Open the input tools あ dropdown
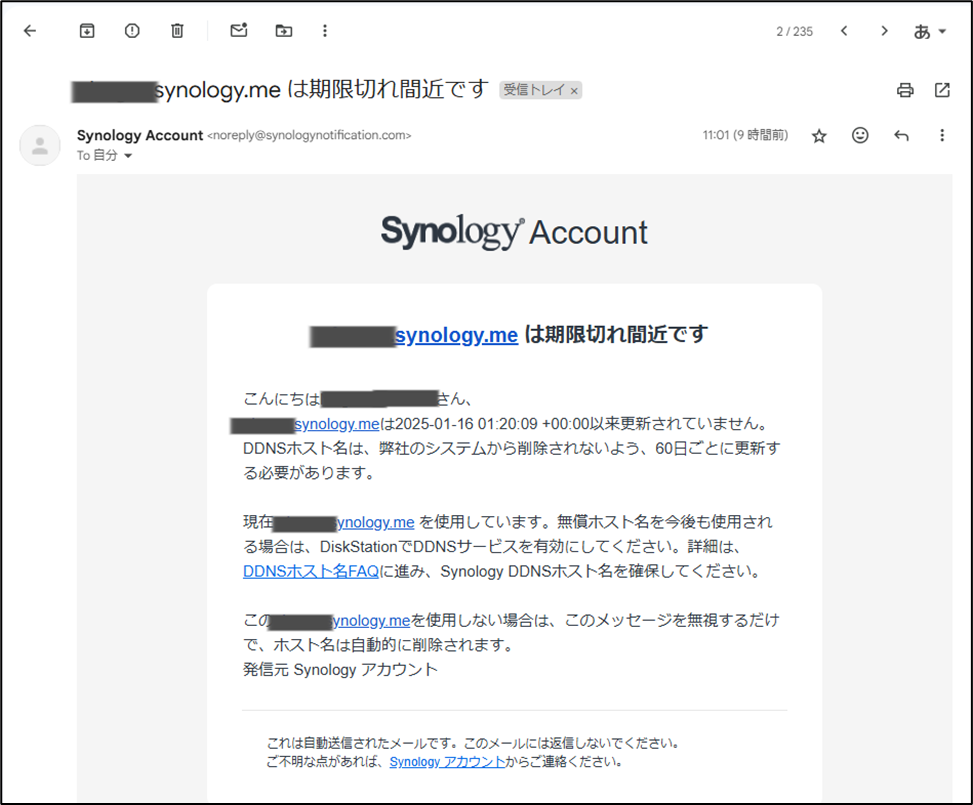Screen dimensions: 973x805 [x=929, y=31]
